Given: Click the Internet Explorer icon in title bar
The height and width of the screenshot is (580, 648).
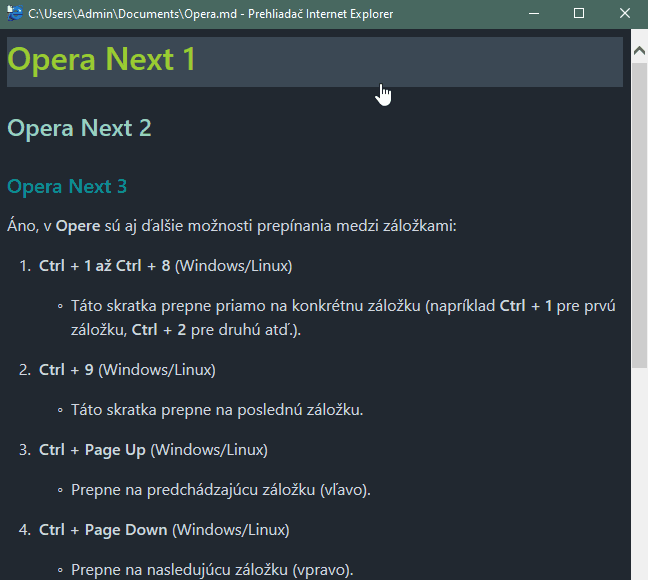Looking at the screenshot, I should click(15, 14).
